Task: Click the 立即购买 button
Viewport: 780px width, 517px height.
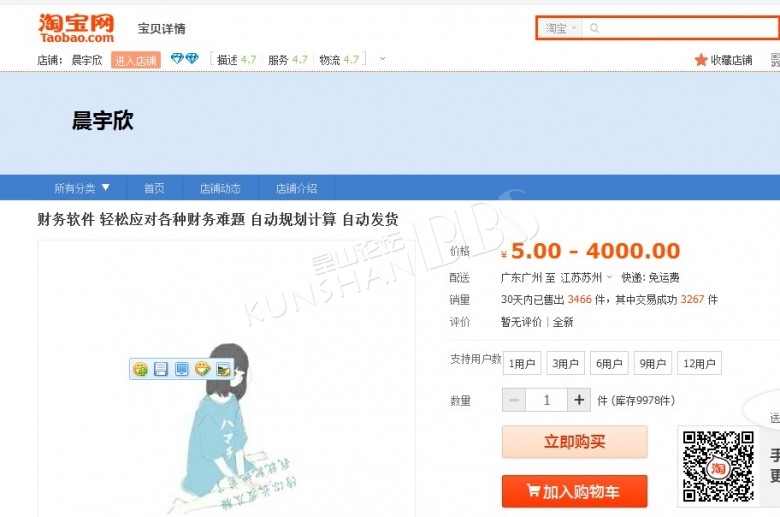Action: click(575, 441)
